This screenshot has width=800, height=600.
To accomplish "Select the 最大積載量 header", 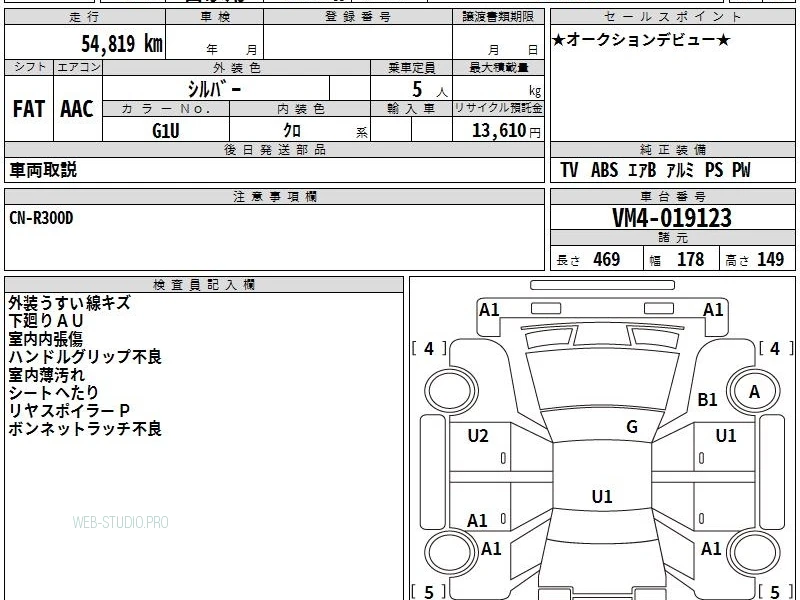I will (x=498, y=67).
